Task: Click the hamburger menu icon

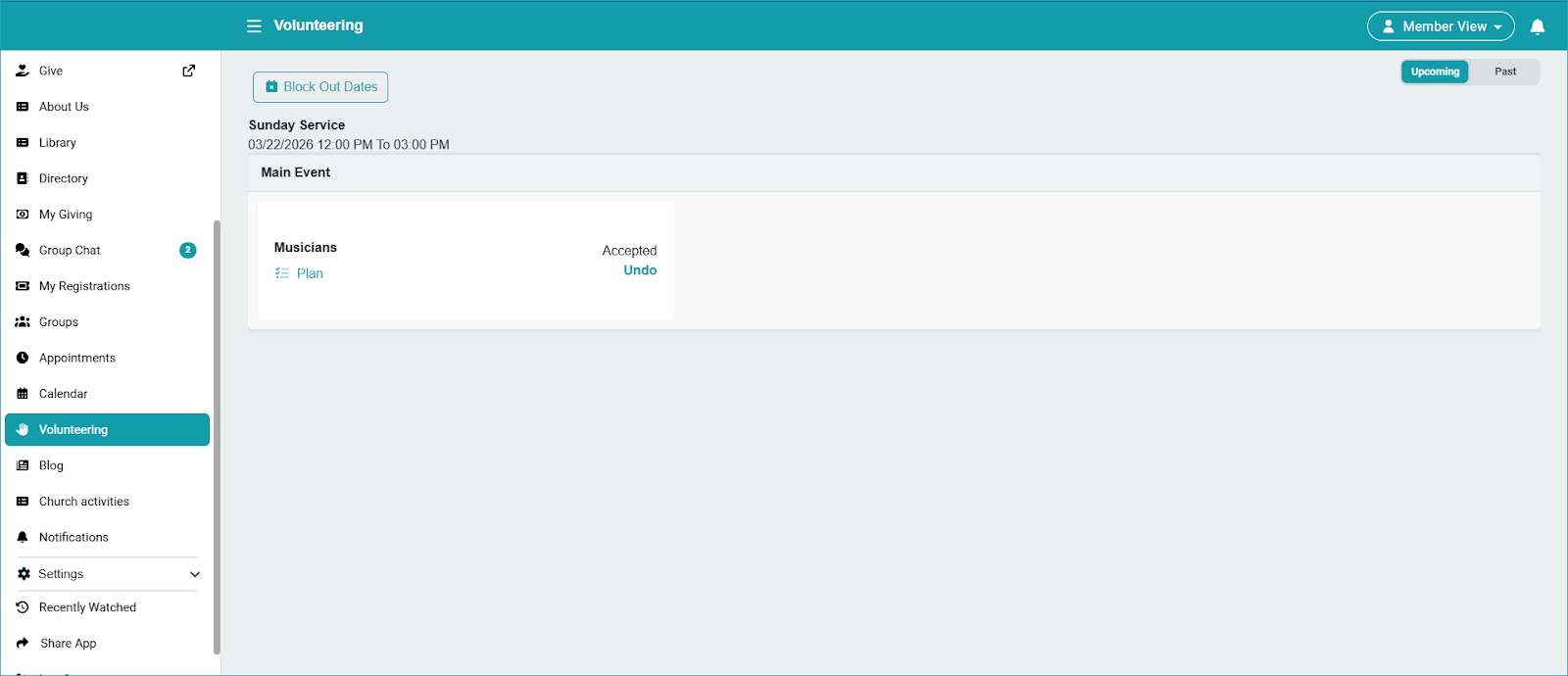Action: (254, 26)
